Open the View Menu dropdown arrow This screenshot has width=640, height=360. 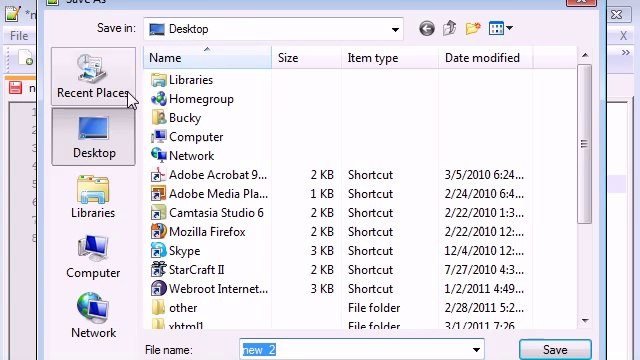point(509,29)
